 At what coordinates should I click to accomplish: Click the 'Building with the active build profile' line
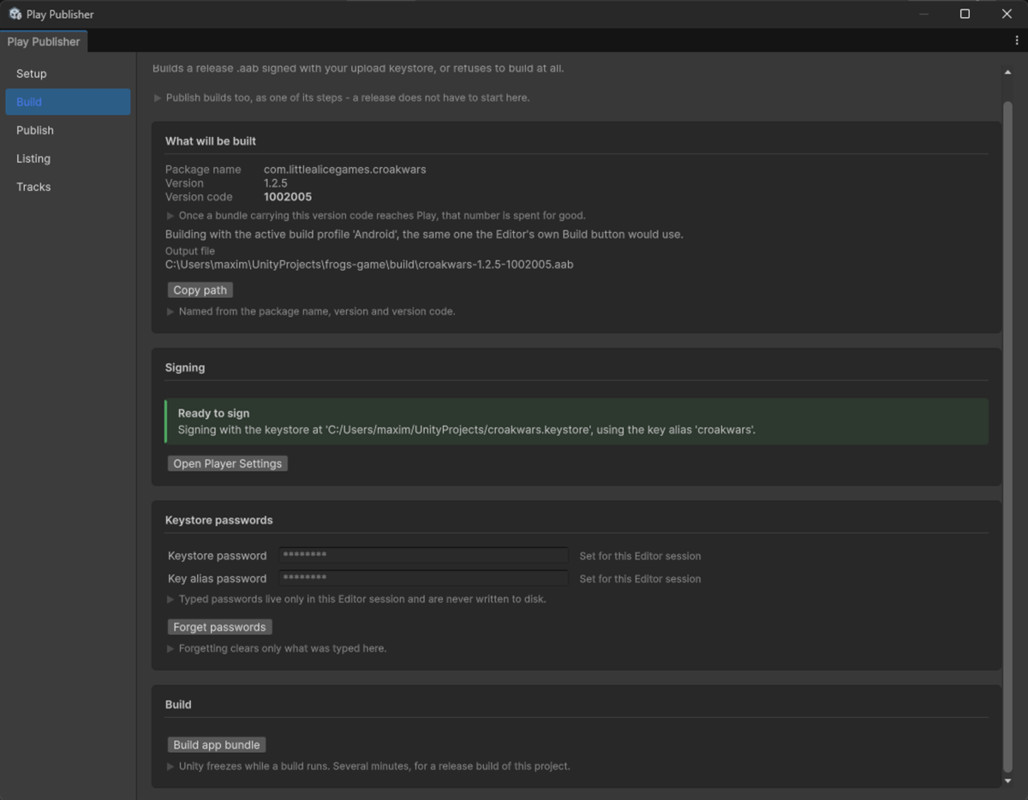(x=424, y=234)
